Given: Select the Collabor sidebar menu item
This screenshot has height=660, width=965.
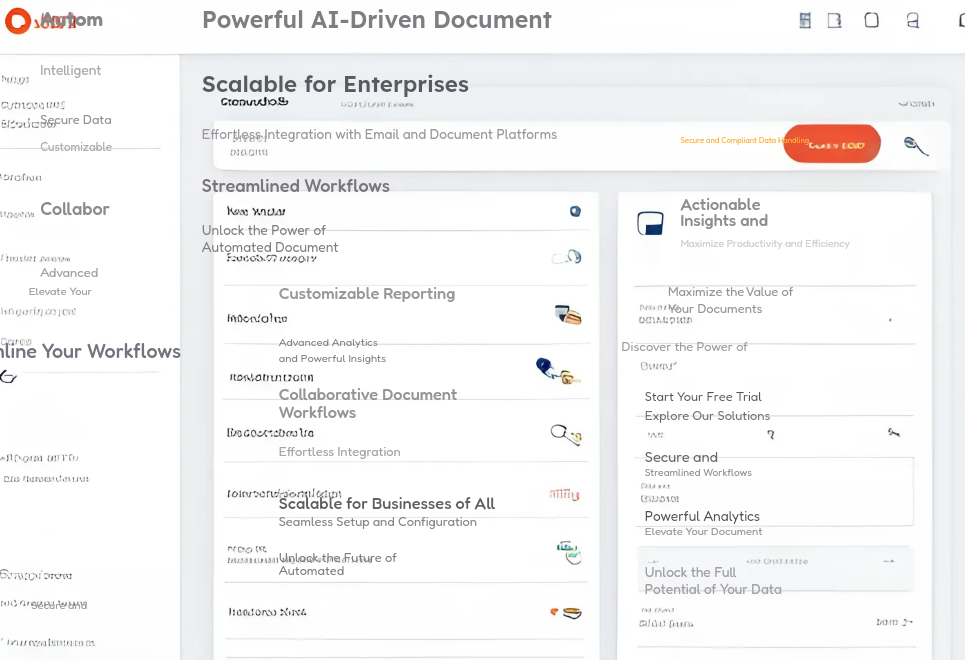Looking at the screenshot, I should [74, 209].
